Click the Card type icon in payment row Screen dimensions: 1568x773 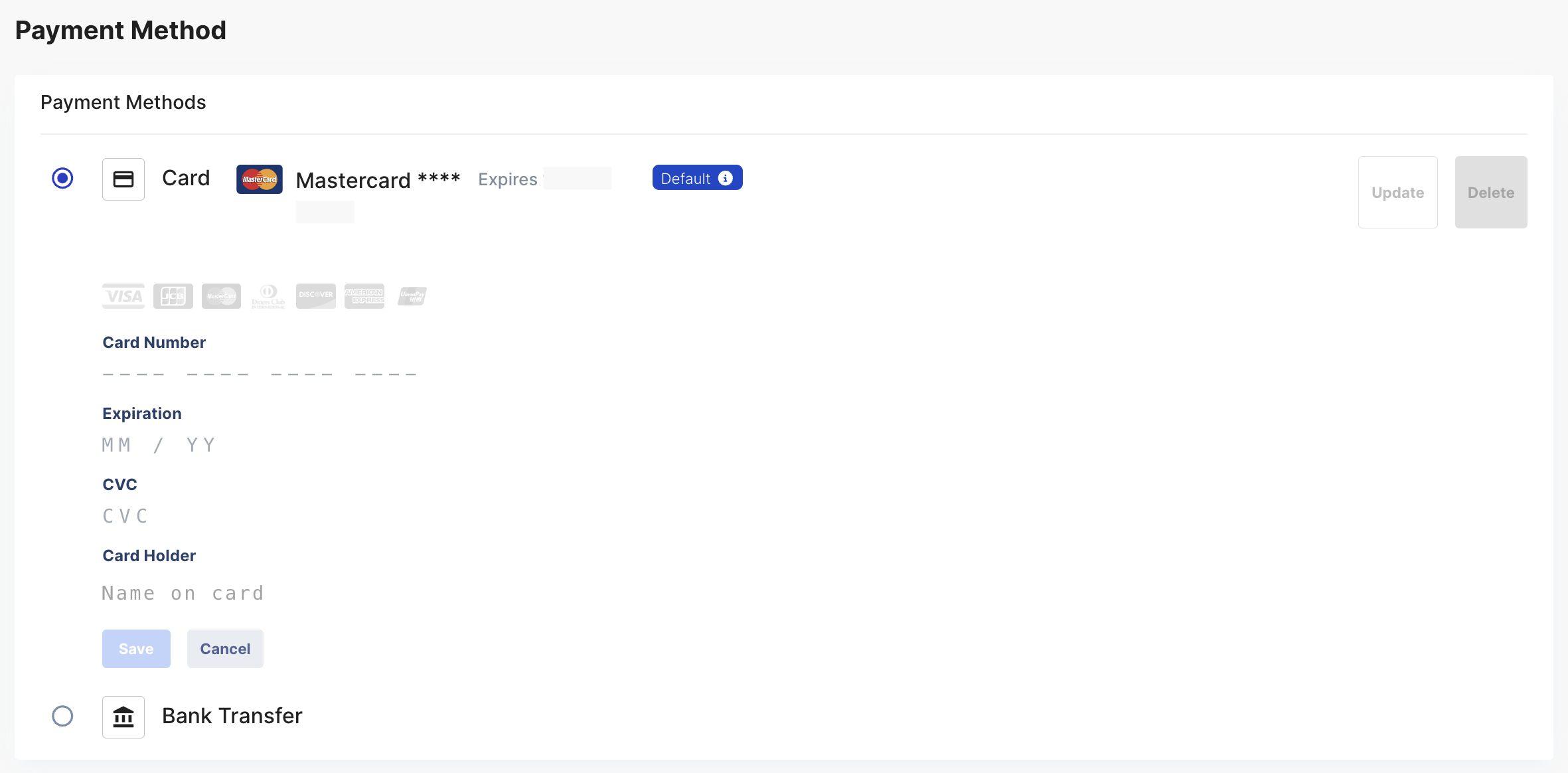257,179
